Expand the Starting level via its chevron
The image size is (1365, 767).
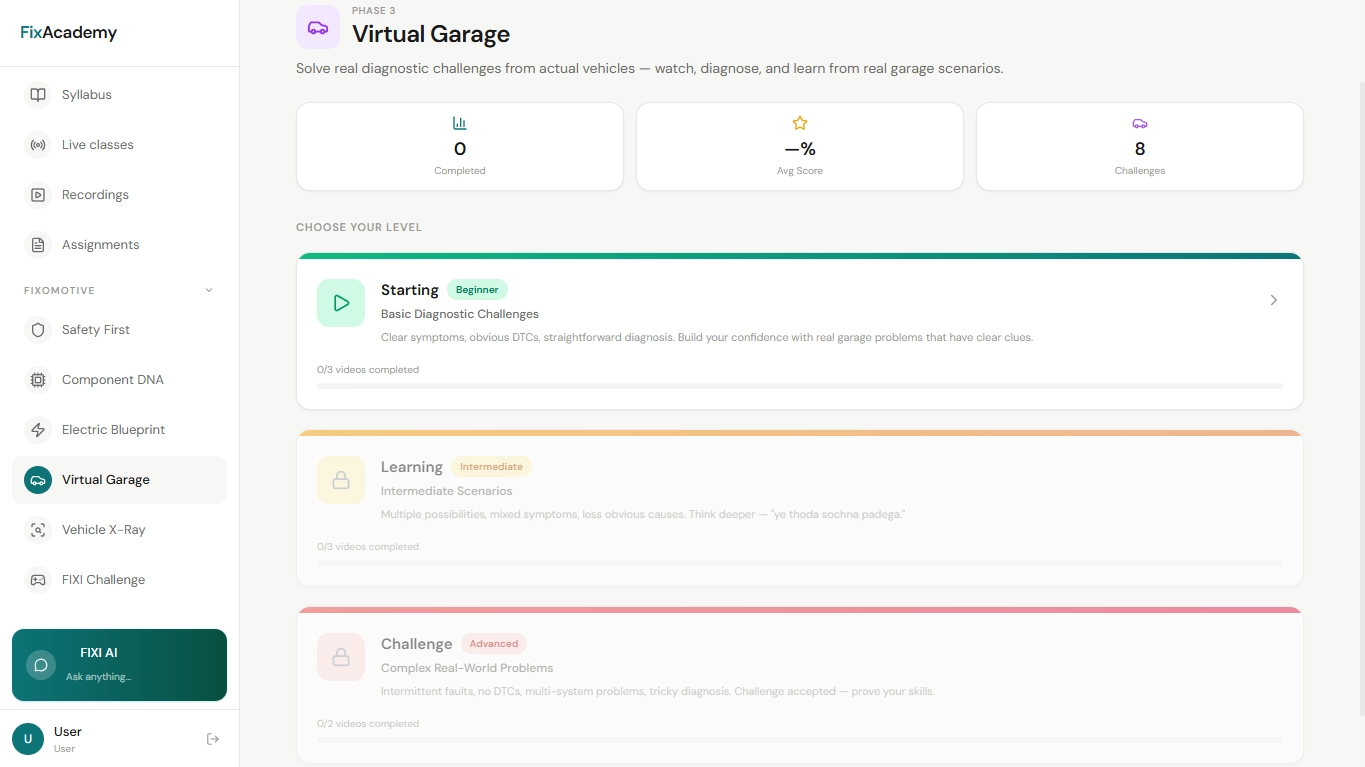pyautogui.click(x=1273, y=299)
